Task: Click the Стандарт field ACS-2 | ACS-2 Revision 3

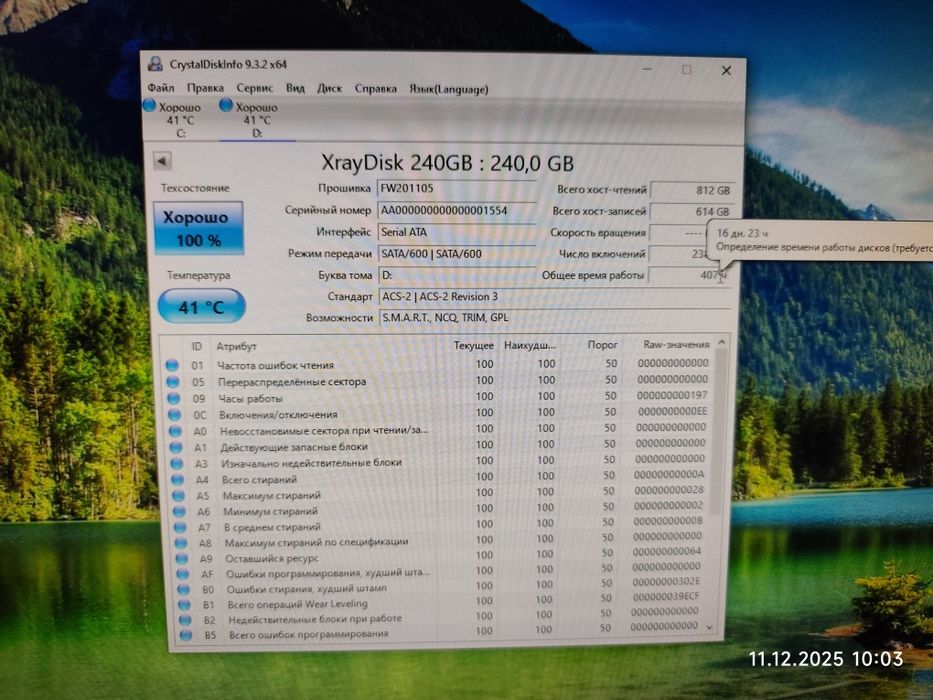Action: [x=555, y=296]
